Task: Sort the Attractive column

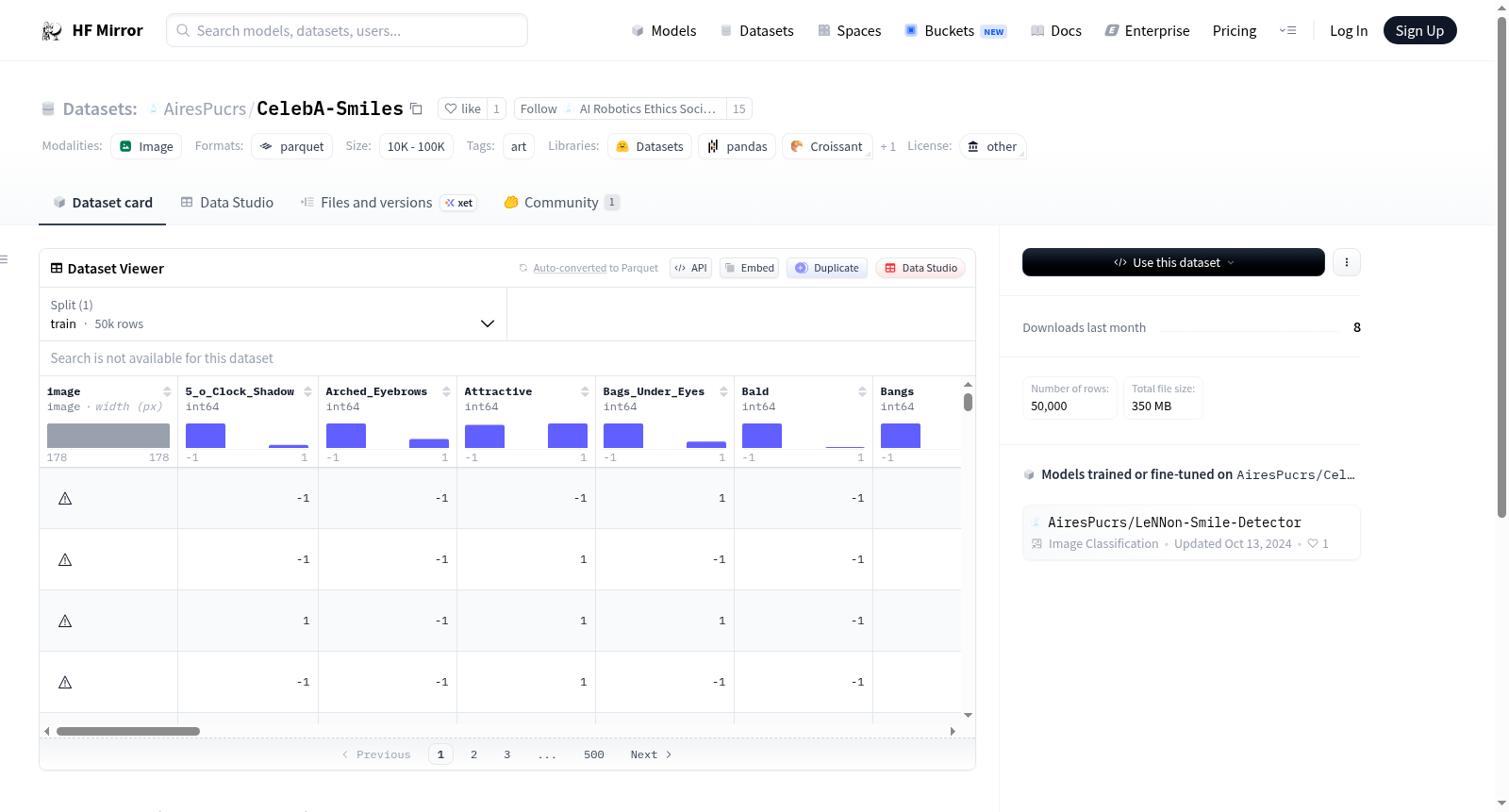Action: [585, 391]
